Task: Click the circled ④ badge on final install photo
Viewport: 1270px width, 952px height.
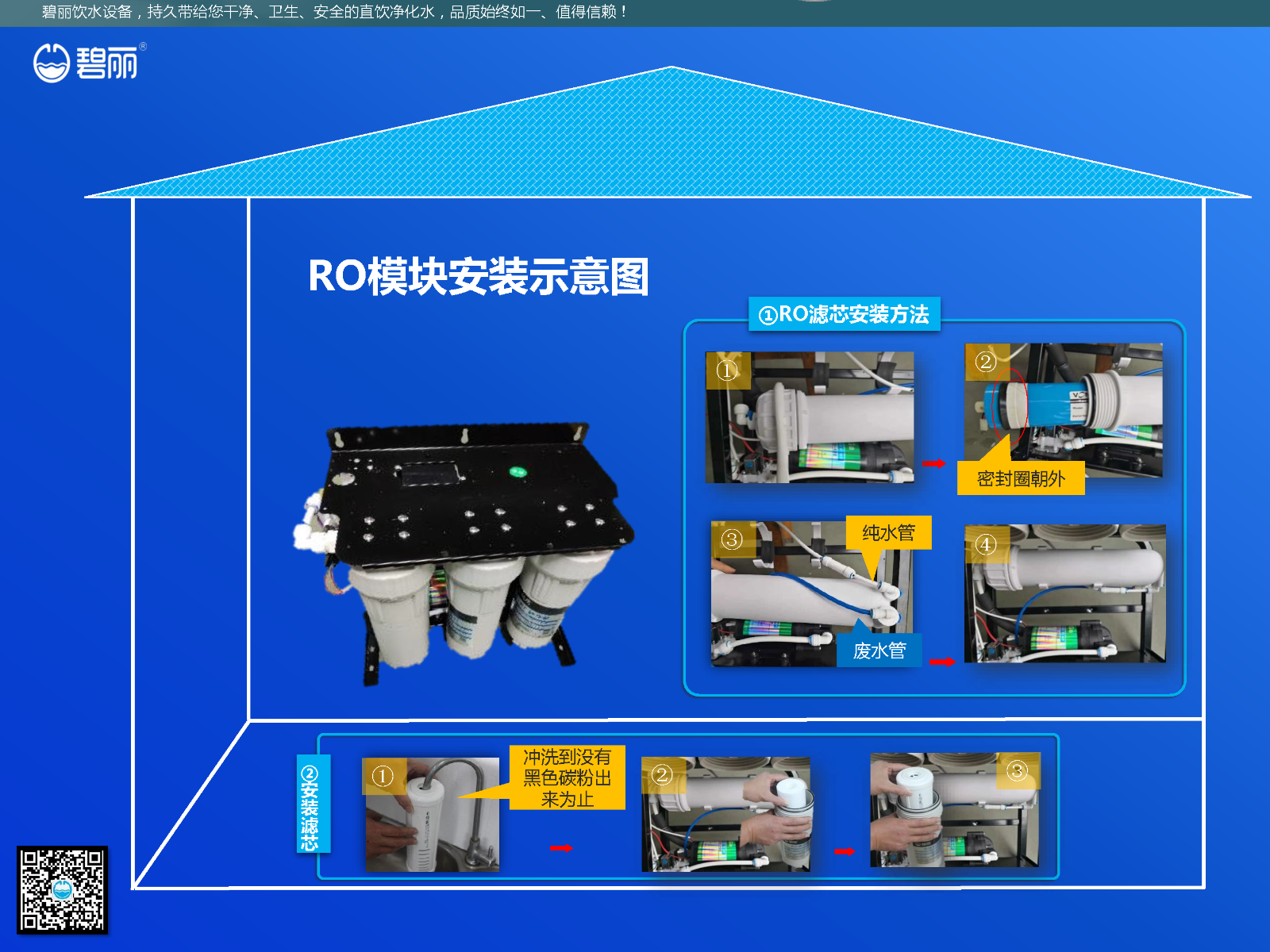Action: click(x=987, y=544)
